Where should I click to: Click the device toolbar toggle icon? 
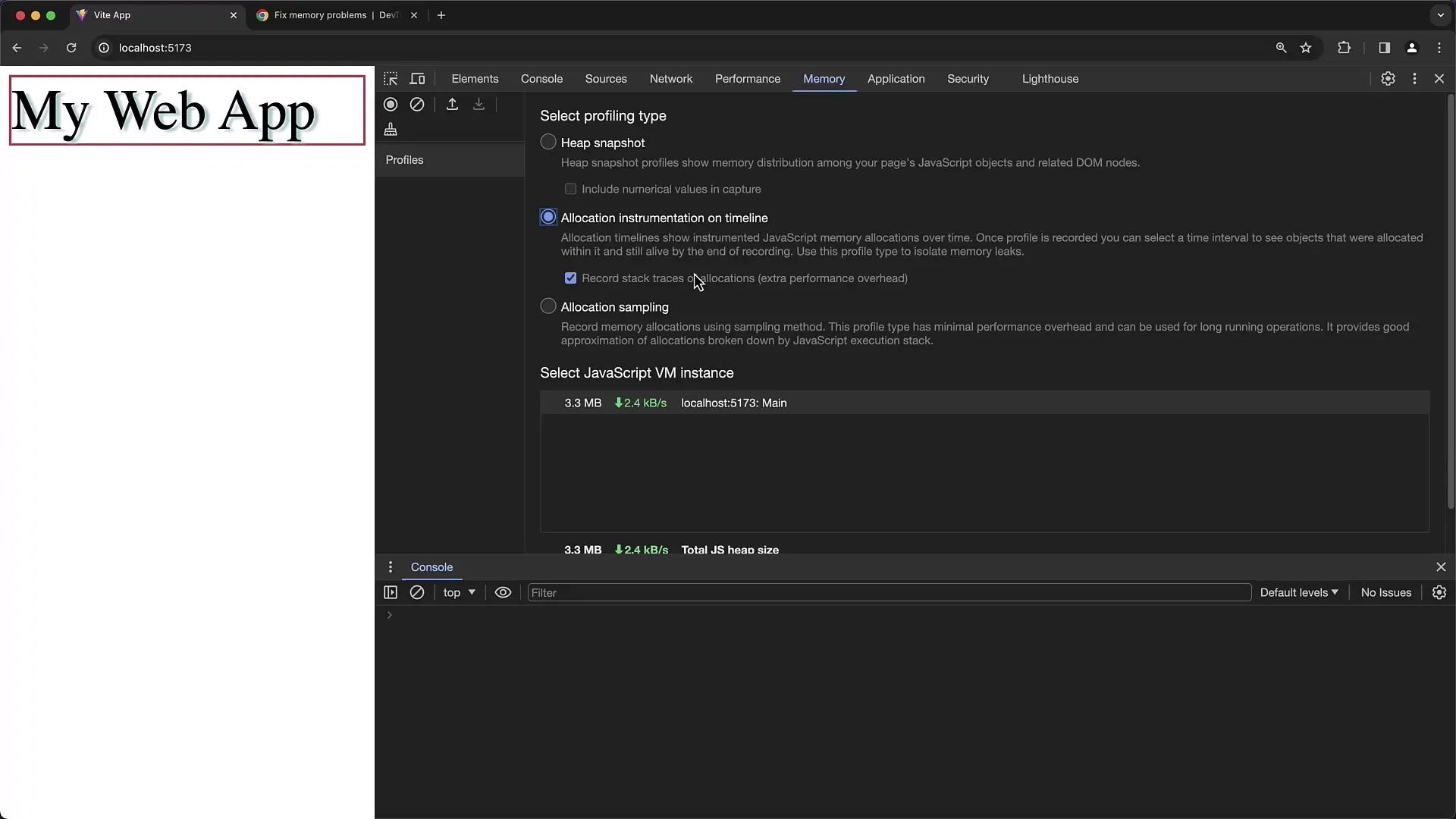(x=417, y=79)
